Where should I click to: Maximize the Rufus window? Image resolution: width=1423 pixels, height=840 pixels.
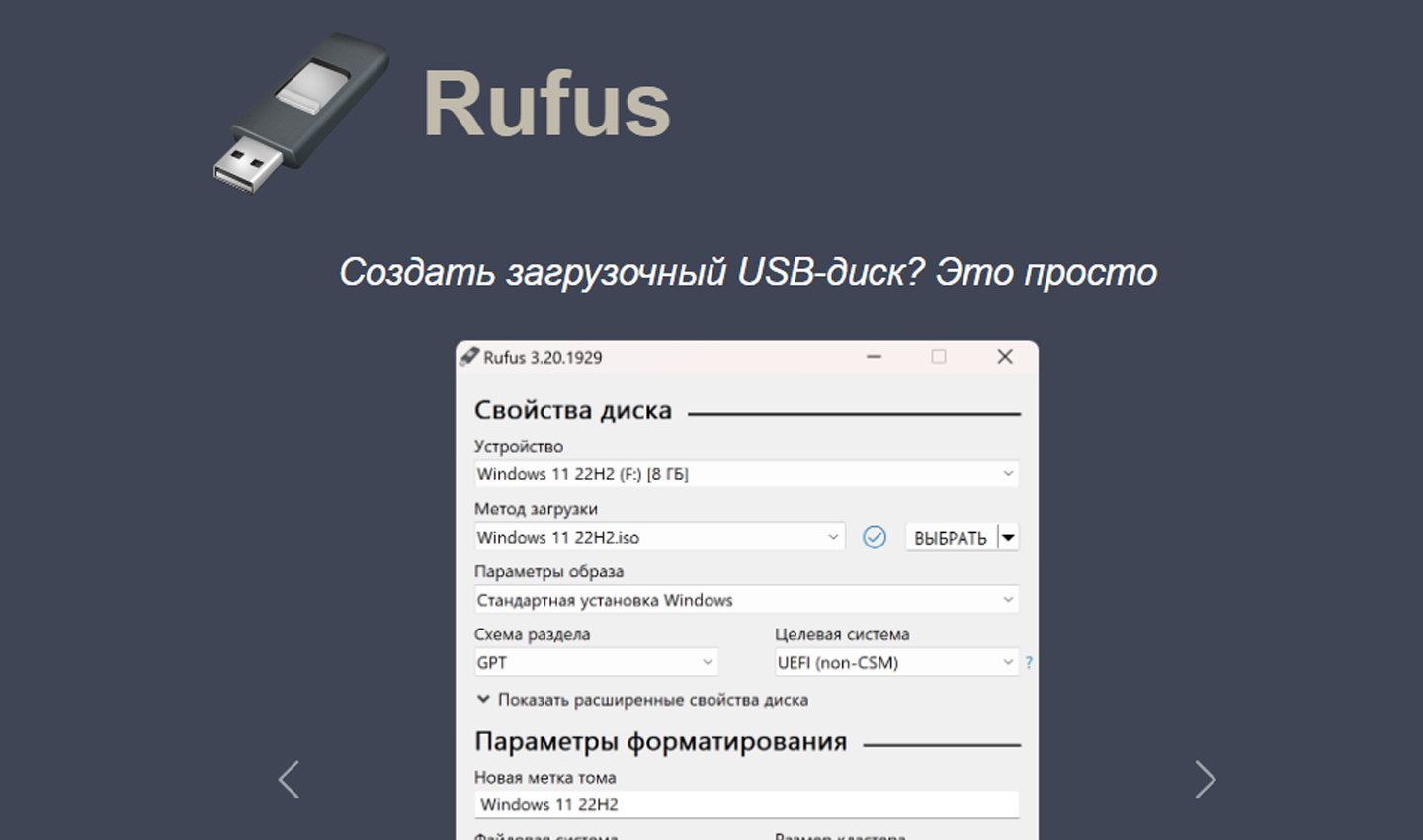pos(939,357)
